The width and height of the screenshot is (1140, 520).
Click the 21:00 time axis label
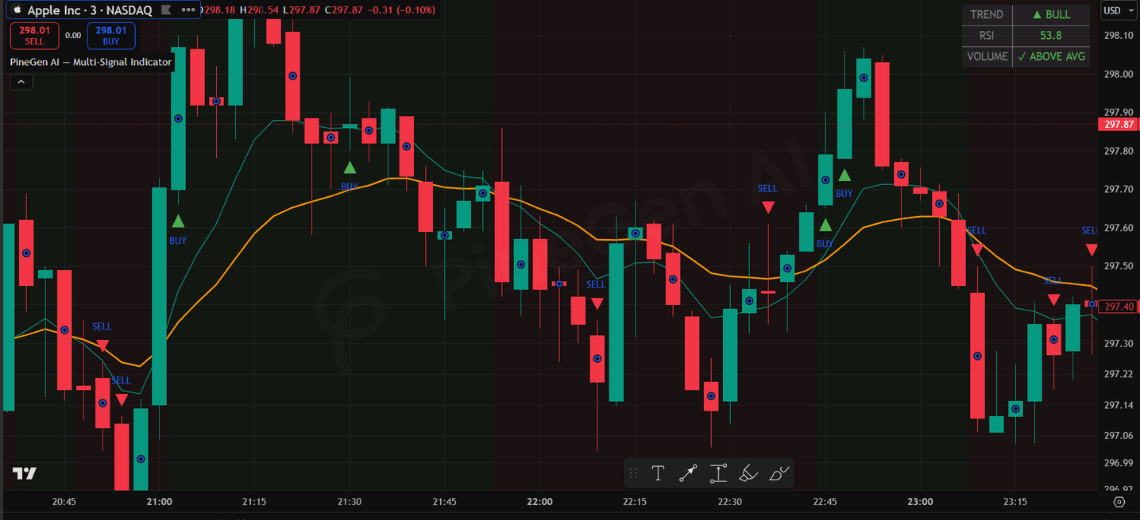click(x=158, y=502)
